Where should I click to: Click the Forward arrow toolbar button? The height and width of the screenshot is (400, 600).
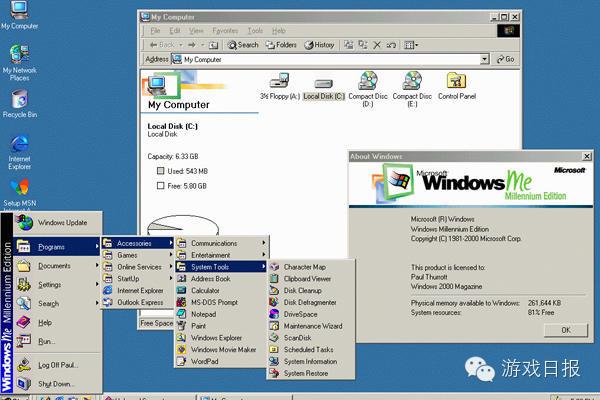192,45
